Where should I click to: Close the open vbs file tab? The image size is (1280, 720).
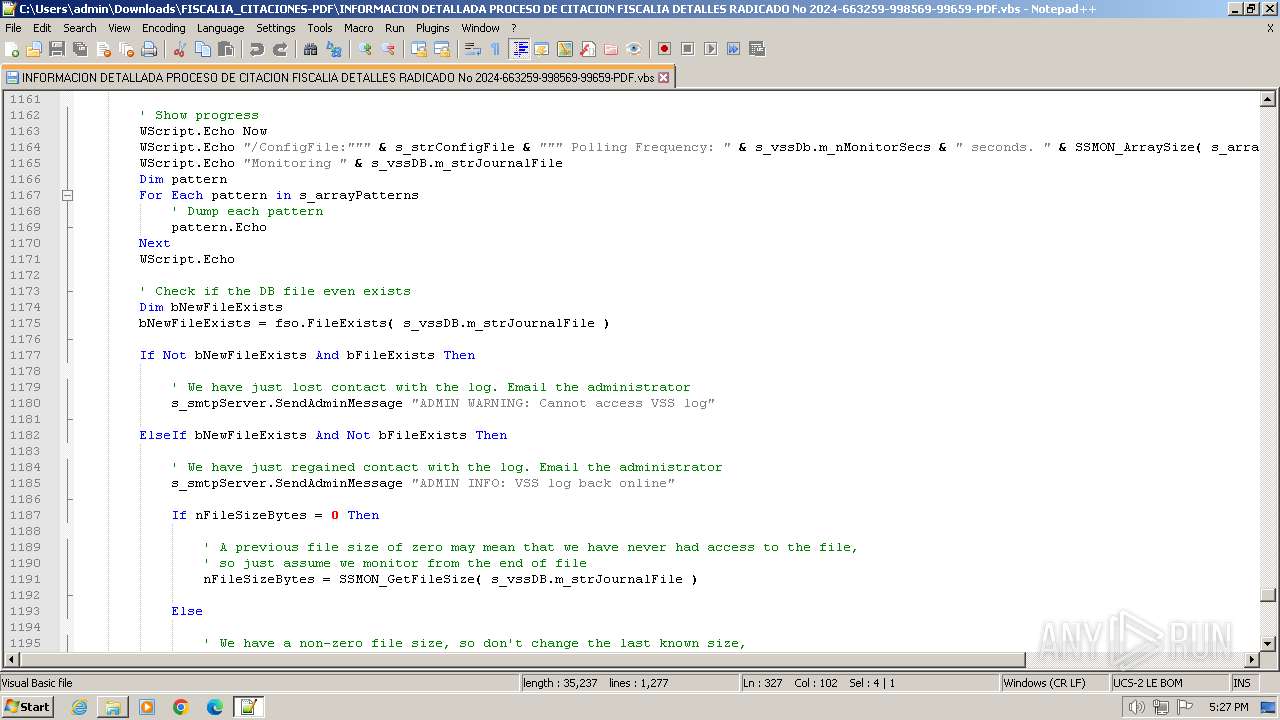click(663, 77)
